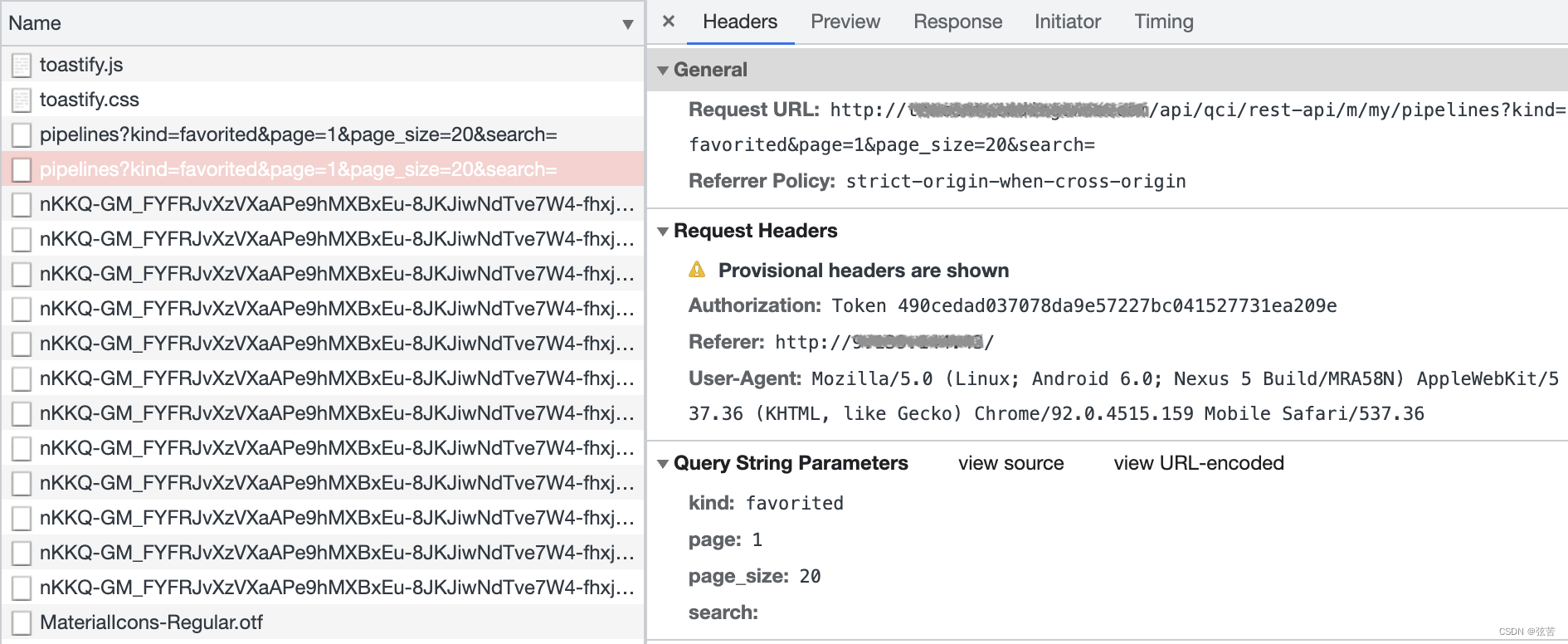Open the Timing tab
1568x644 pixels.
click(1163, 22)
